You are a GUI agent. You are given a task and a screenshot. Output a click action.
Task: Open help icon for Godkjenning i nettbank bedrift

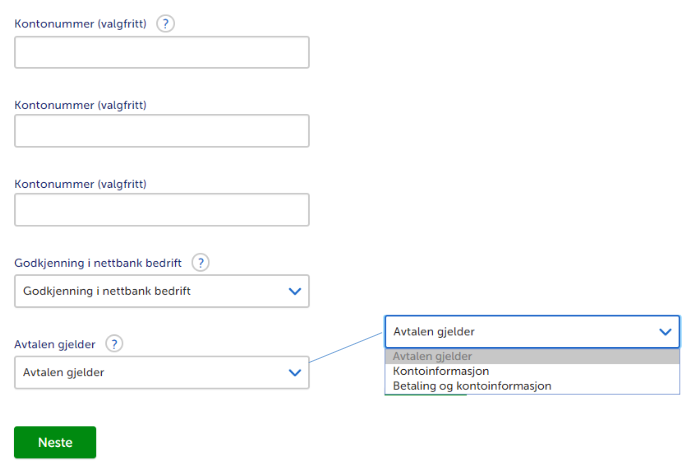(x=201, y=263)
